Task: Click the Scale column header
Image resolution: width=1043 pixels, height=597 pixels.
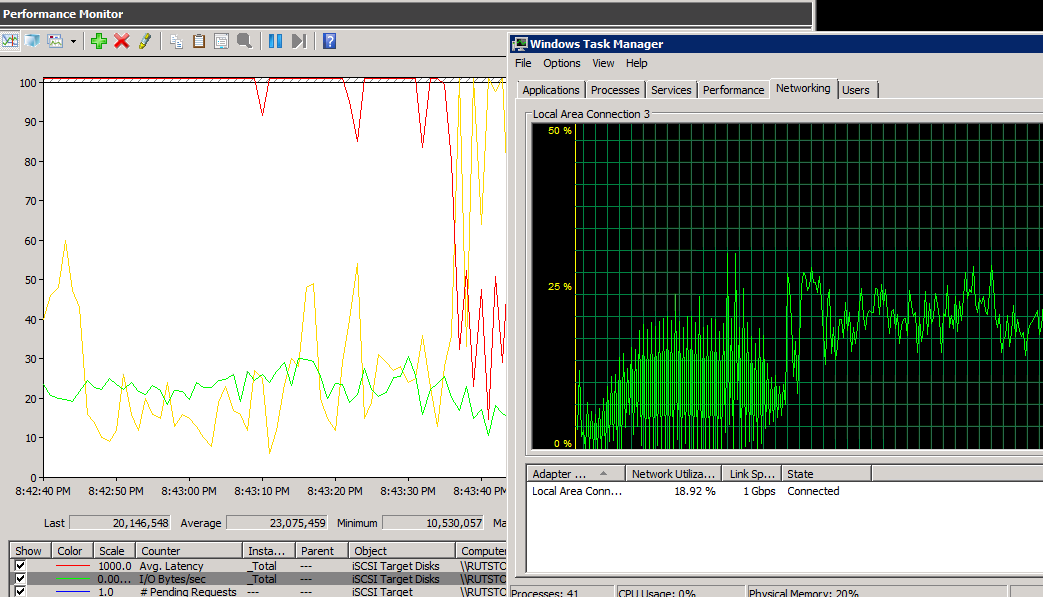Action: (x=112, y=551)
